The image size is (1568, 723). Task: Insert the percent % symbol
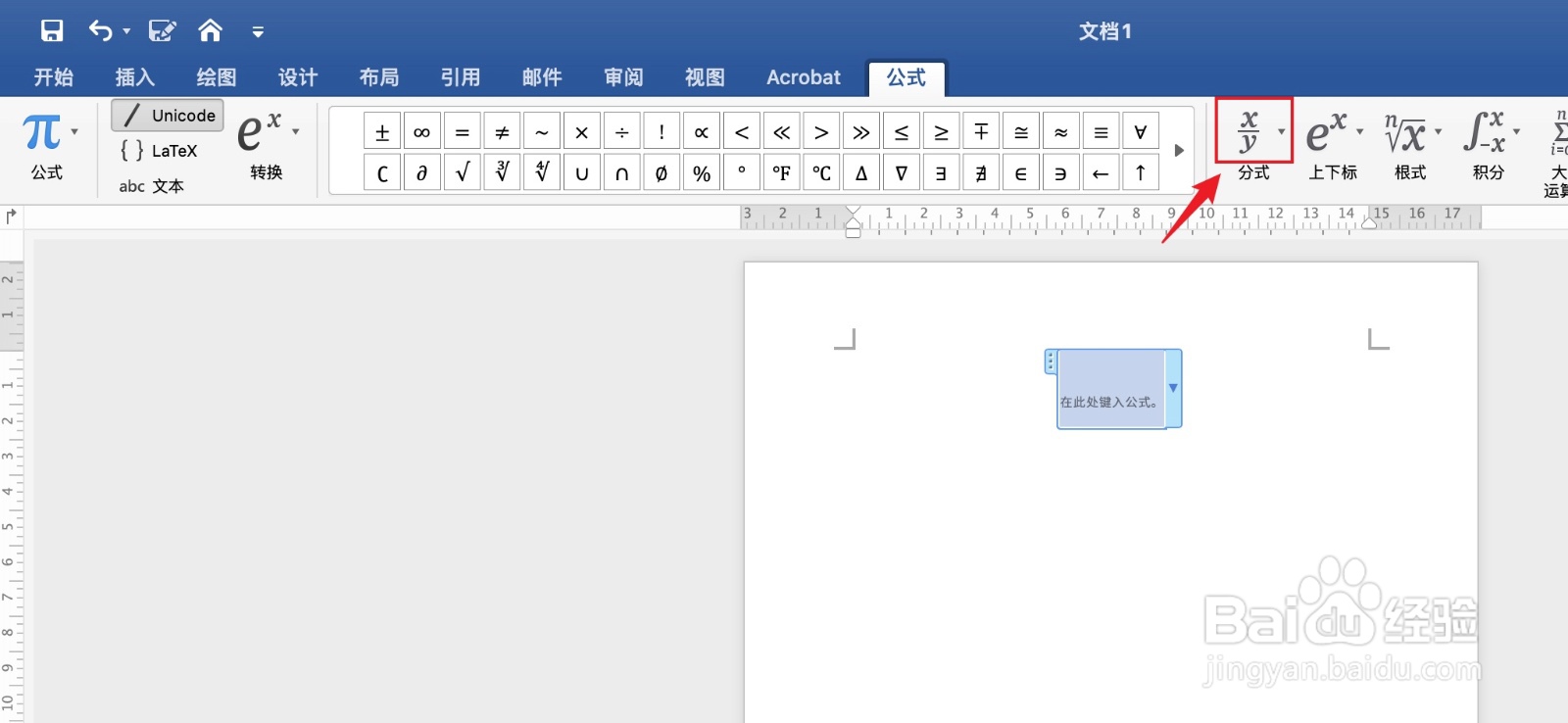[702, 172]
